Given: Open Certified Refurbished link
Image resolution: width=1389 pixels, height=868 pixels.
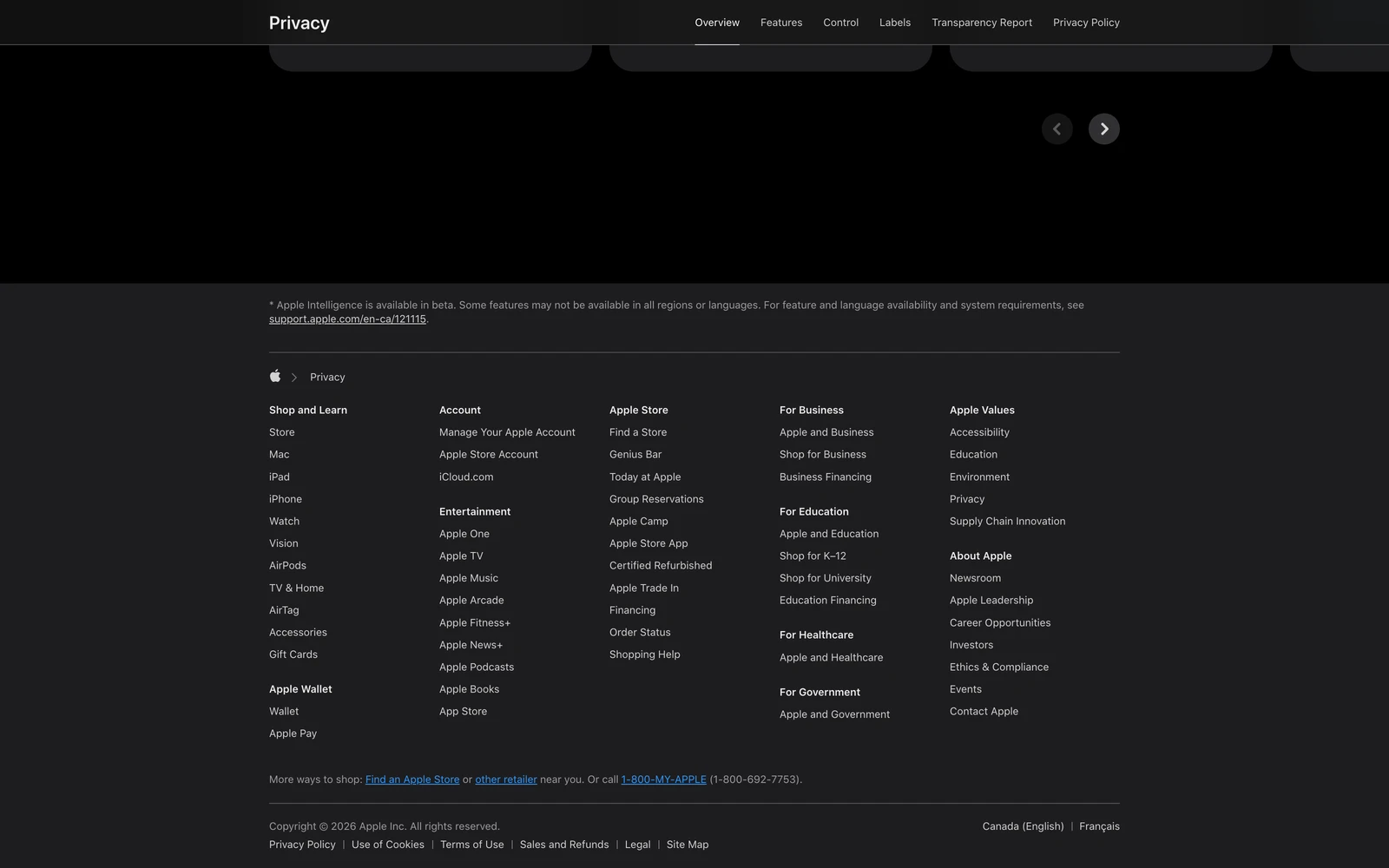Looking at the screenshot, I should pos(661,566).
